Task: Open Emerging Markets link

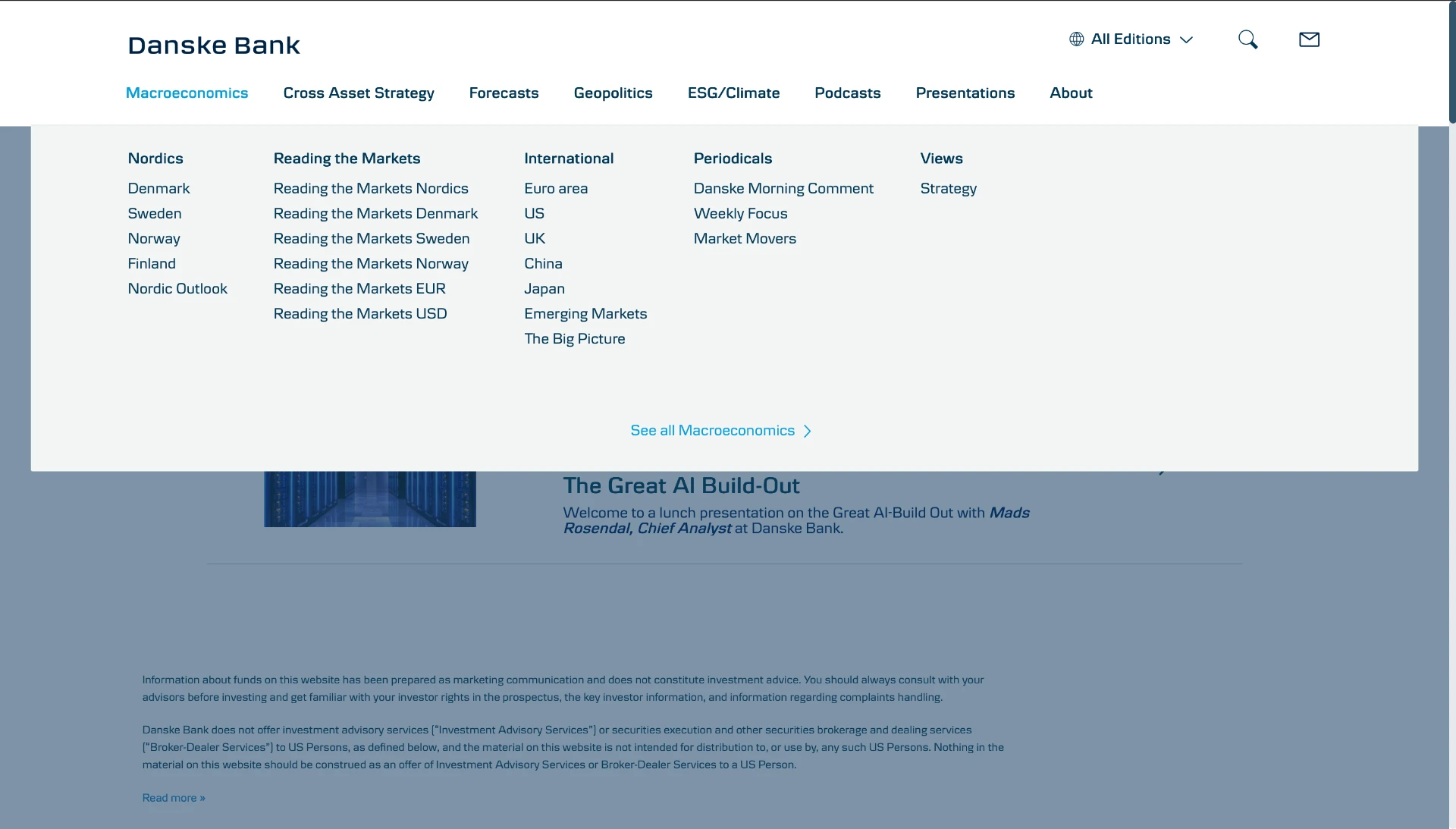Action: (x=585, y=313)
